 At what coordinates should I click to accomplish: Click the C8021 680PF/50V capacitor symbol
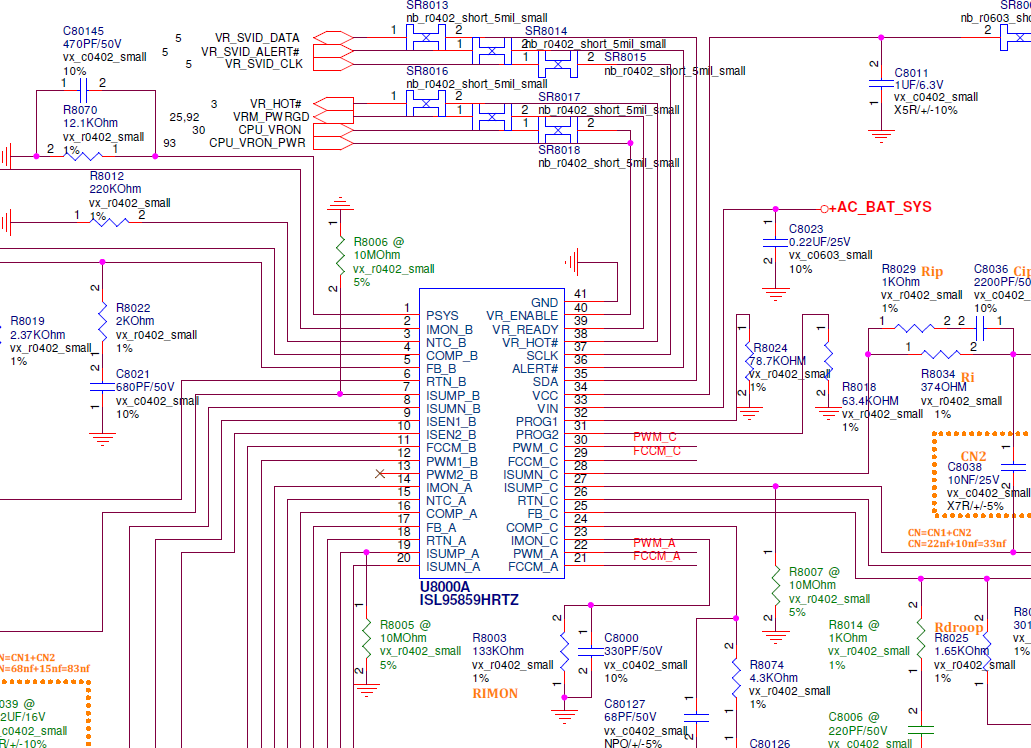103,387
